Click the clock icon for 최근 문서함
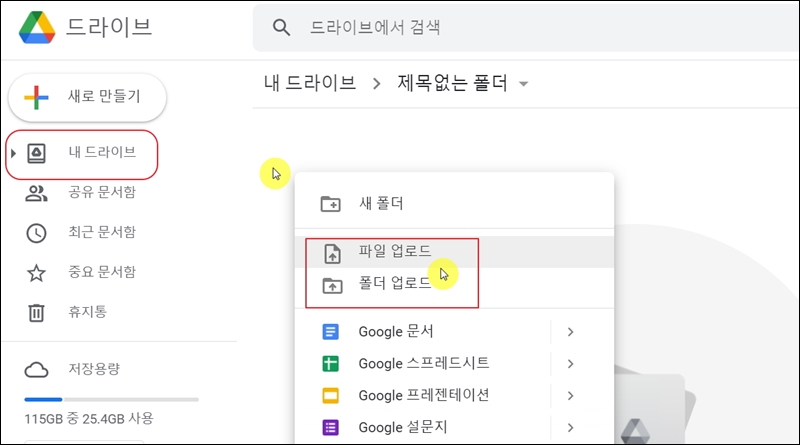 click(36, 233)
